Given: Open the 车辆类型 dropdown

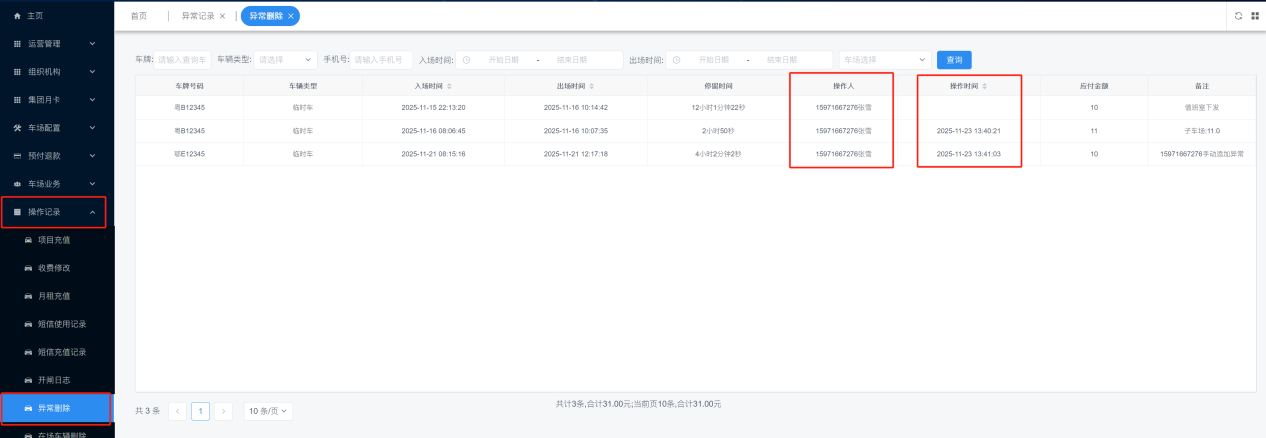Looking at the screenshot, I should tap(285, 60).
